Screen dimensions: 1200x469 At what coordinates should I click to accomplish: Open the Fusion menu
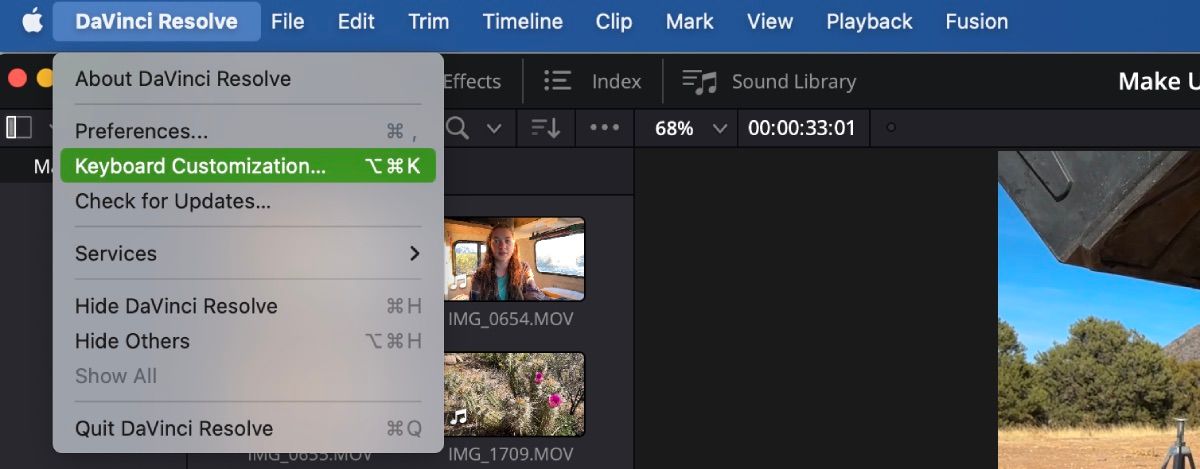[976, 21]
